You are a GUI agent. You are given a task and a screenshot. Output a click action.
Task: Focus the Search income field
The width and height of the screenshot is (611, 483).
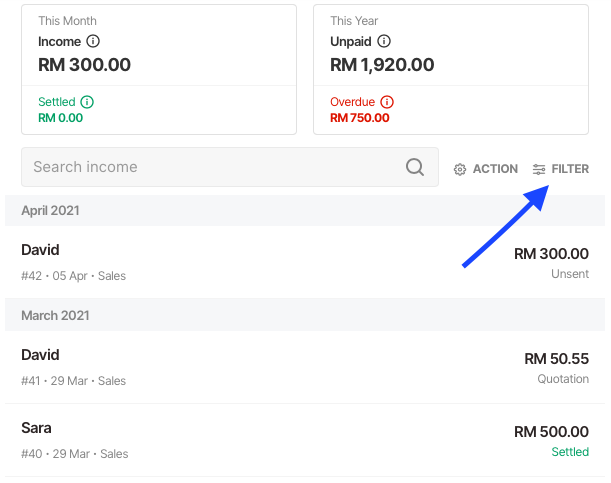230,167
